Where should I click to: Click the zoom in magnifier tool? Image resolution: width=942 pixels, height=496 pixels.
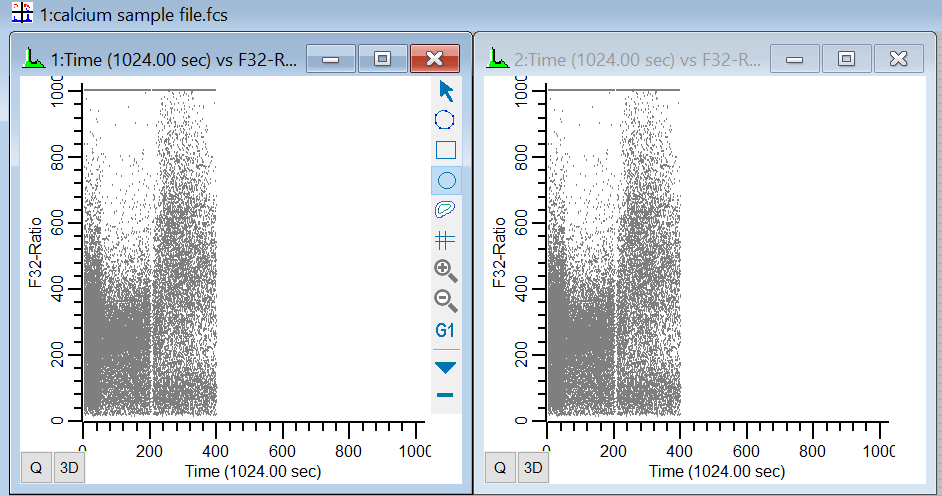click(446, 270)
